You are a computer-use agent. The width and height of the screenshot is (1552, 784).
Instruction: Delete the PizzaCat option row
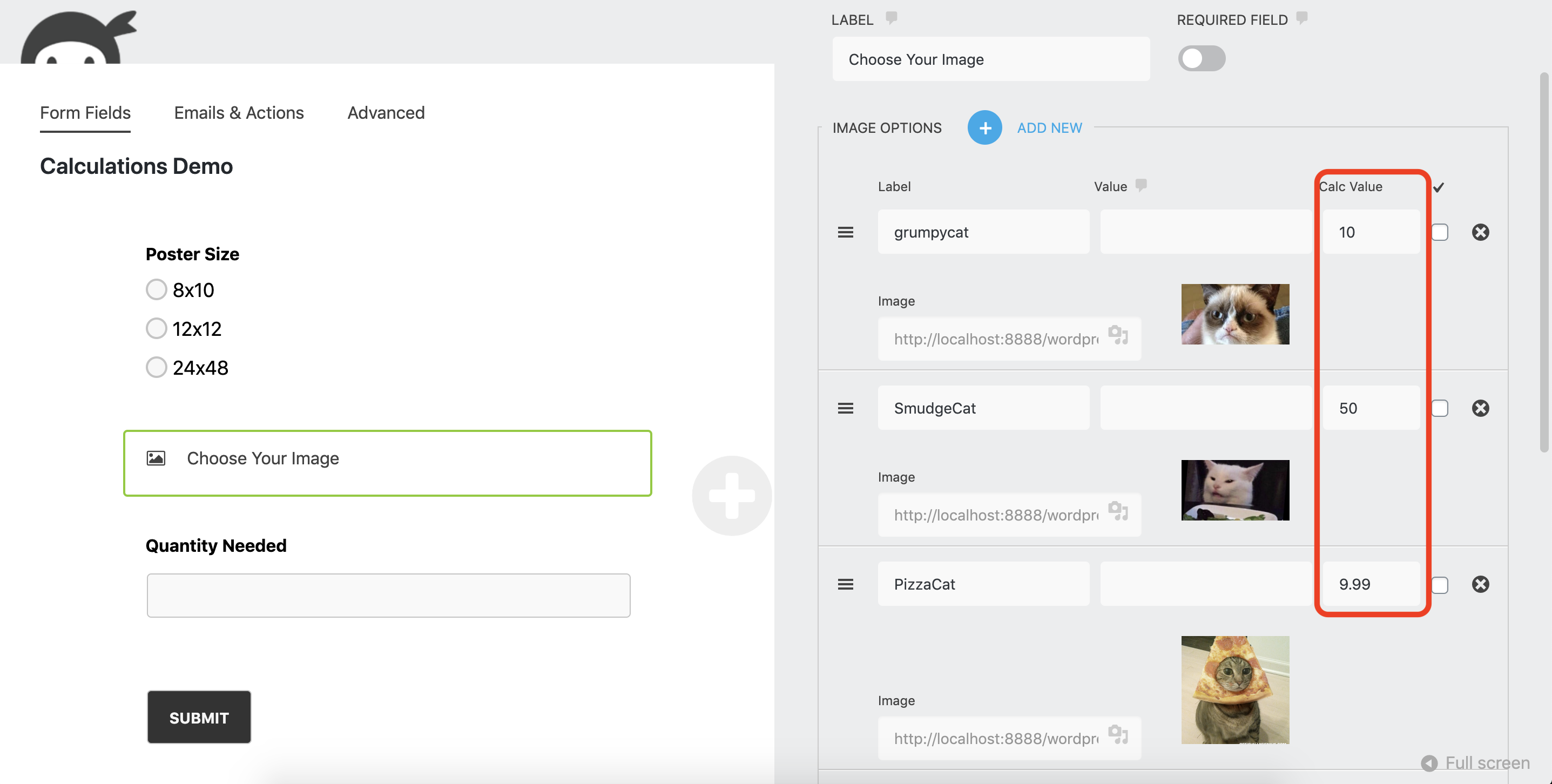click(x=1480, y=584)
